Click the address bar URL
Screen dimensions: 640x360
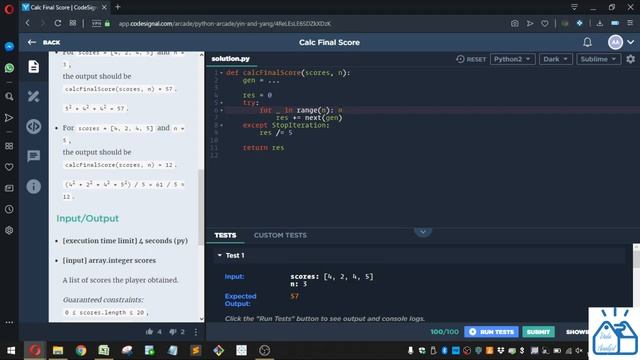click(x=224, y=24)
